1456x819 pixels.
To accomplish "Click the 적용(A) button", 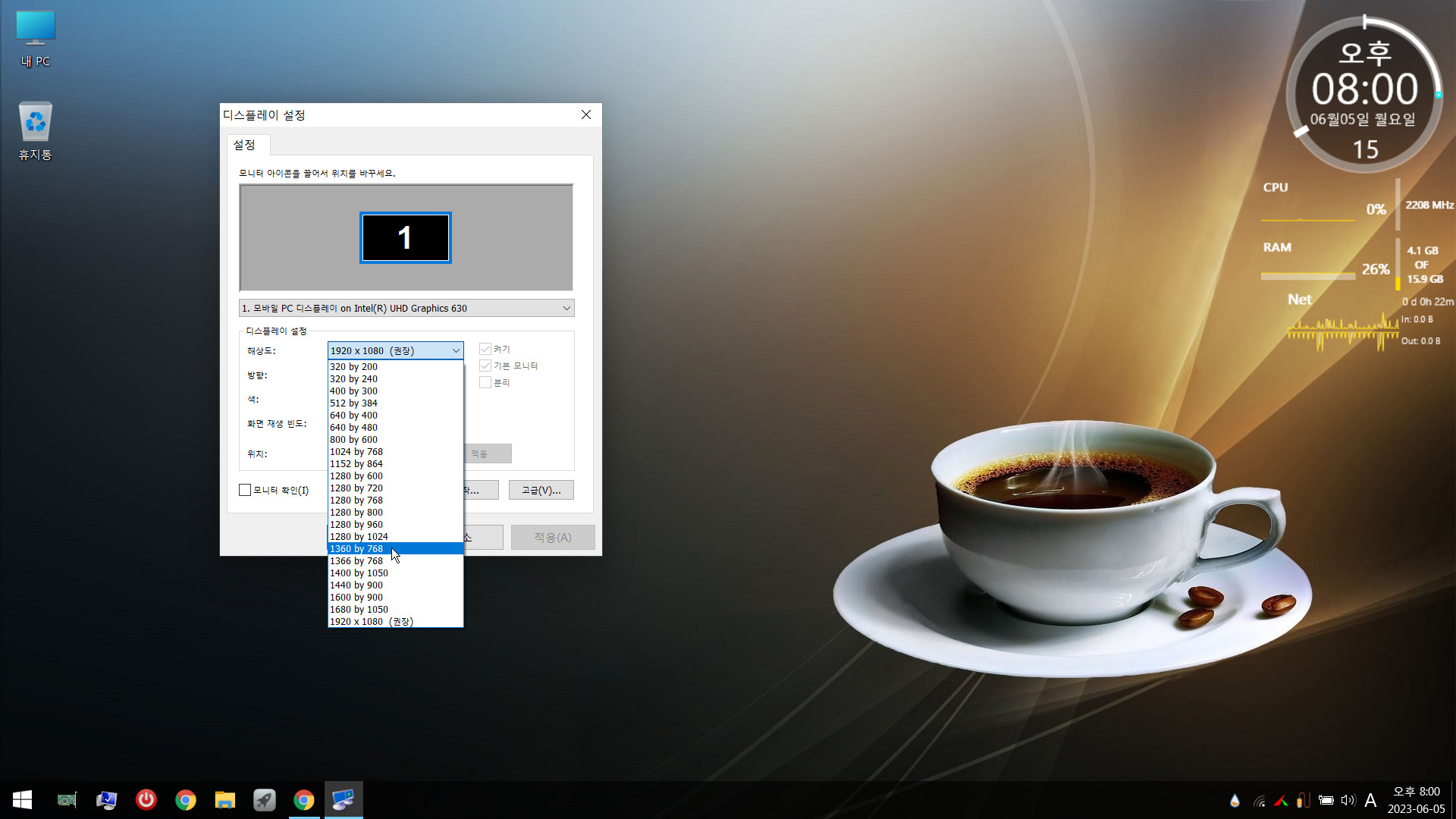I will point(553,537).
